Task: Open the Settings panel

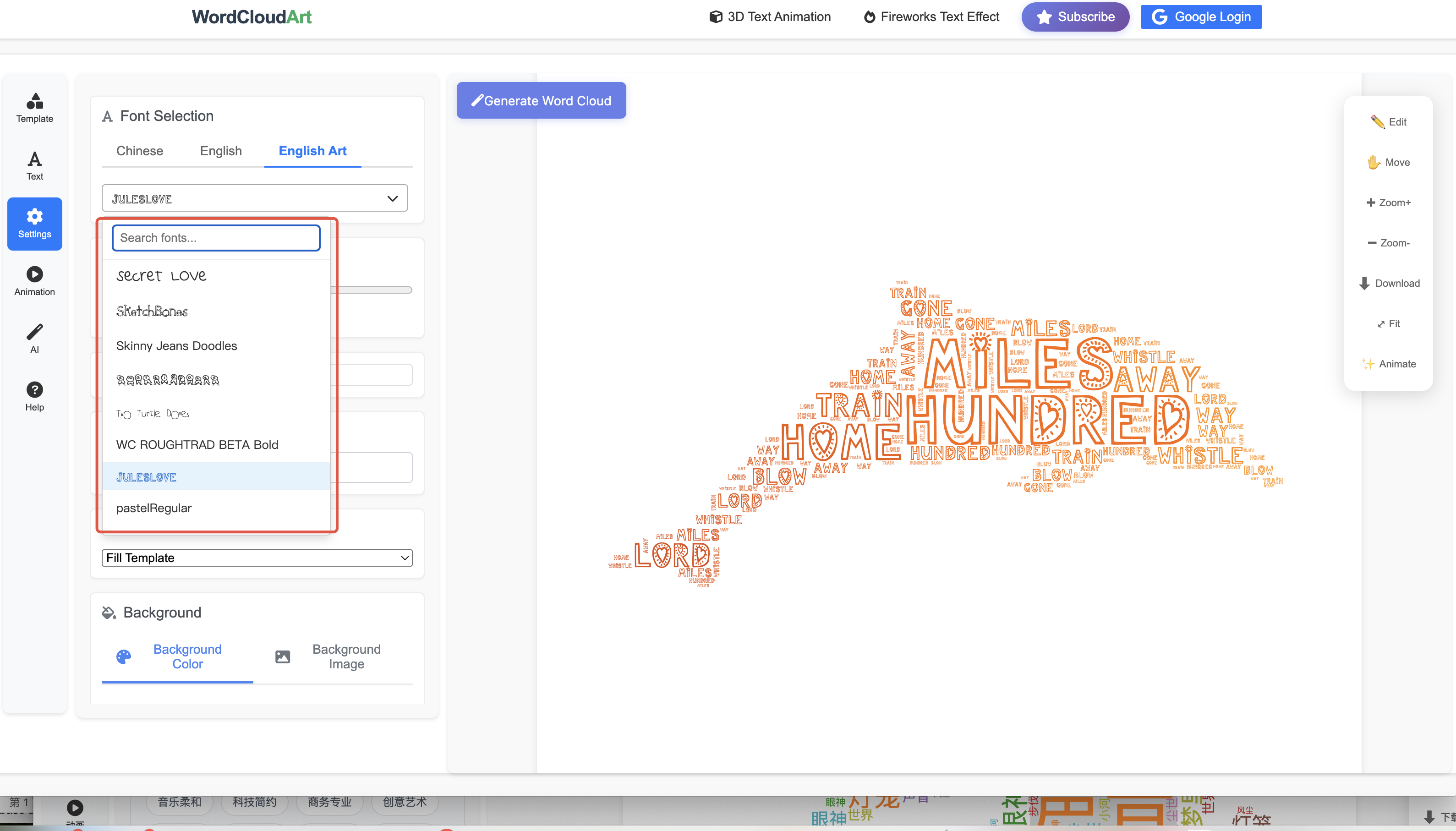Action: point(34,224)
